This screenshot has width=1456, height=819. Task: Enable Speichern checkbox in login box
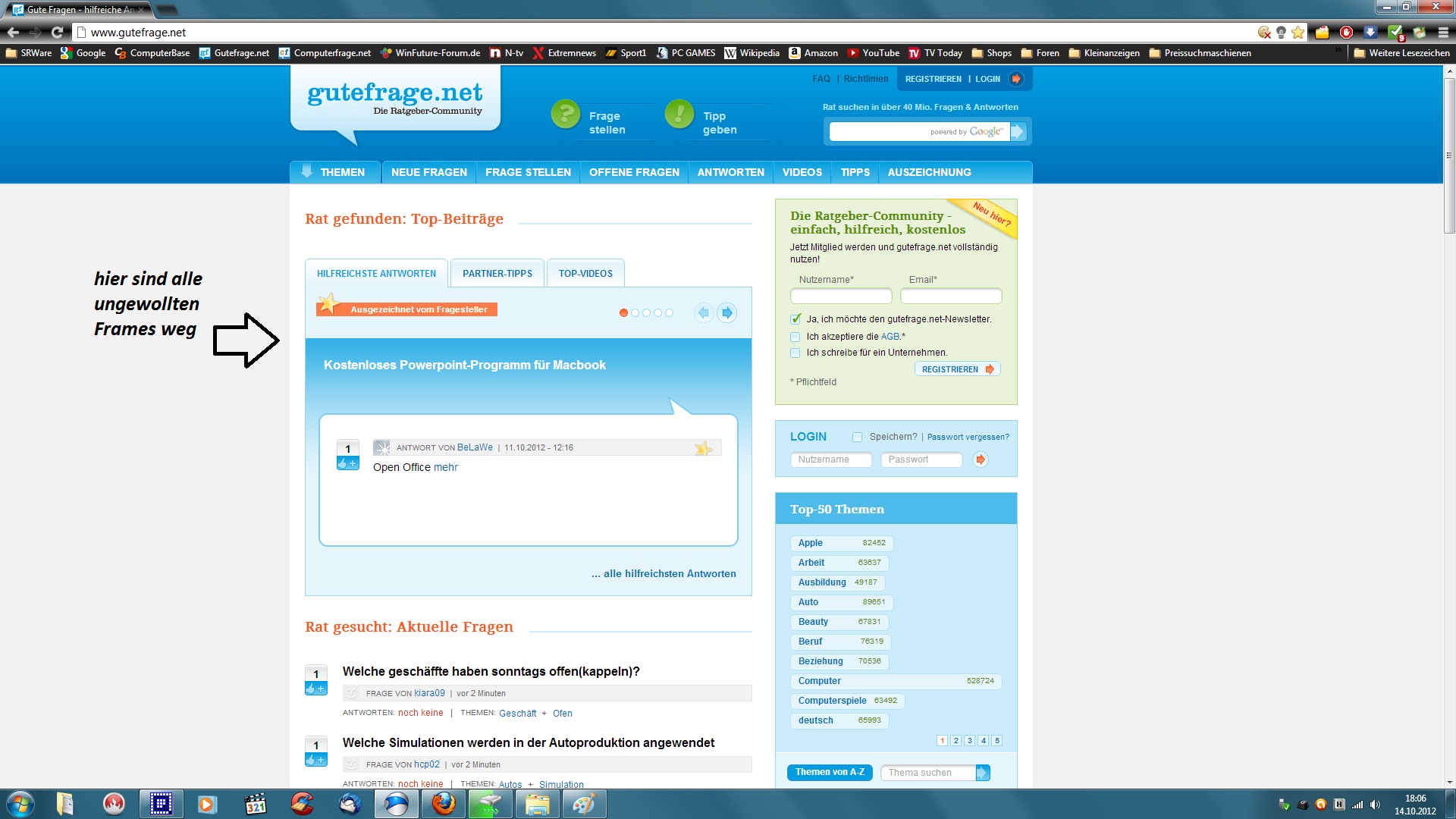857,437
